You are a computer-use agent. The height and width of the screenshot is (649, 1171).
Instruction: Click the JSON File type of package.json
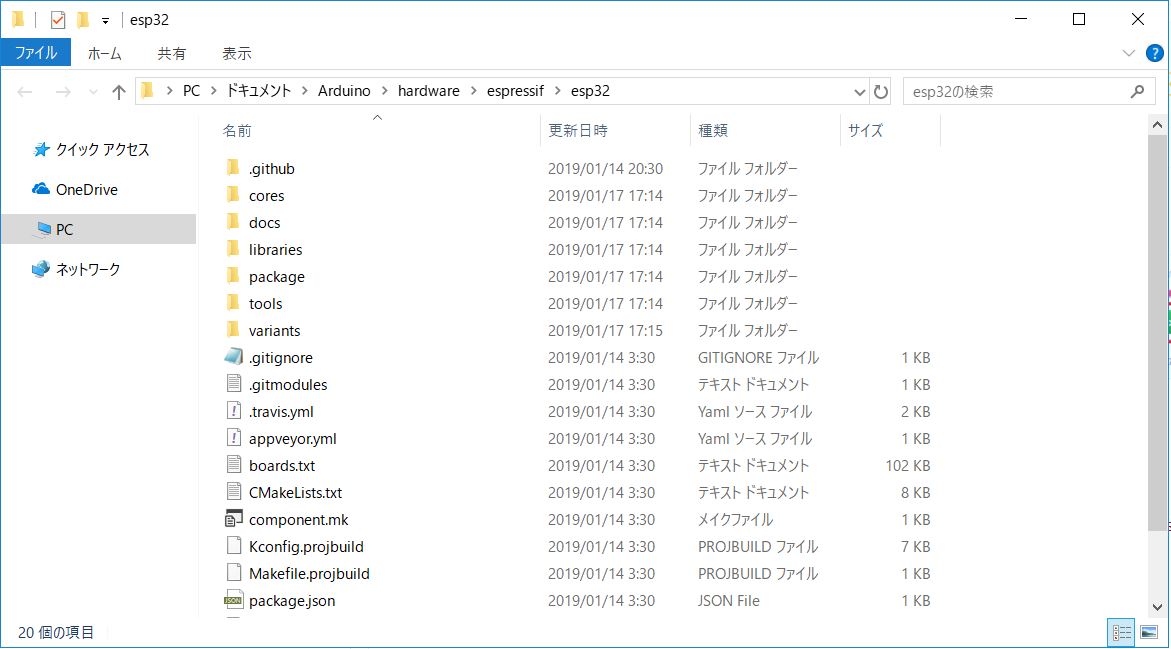(x=729, y=600)
